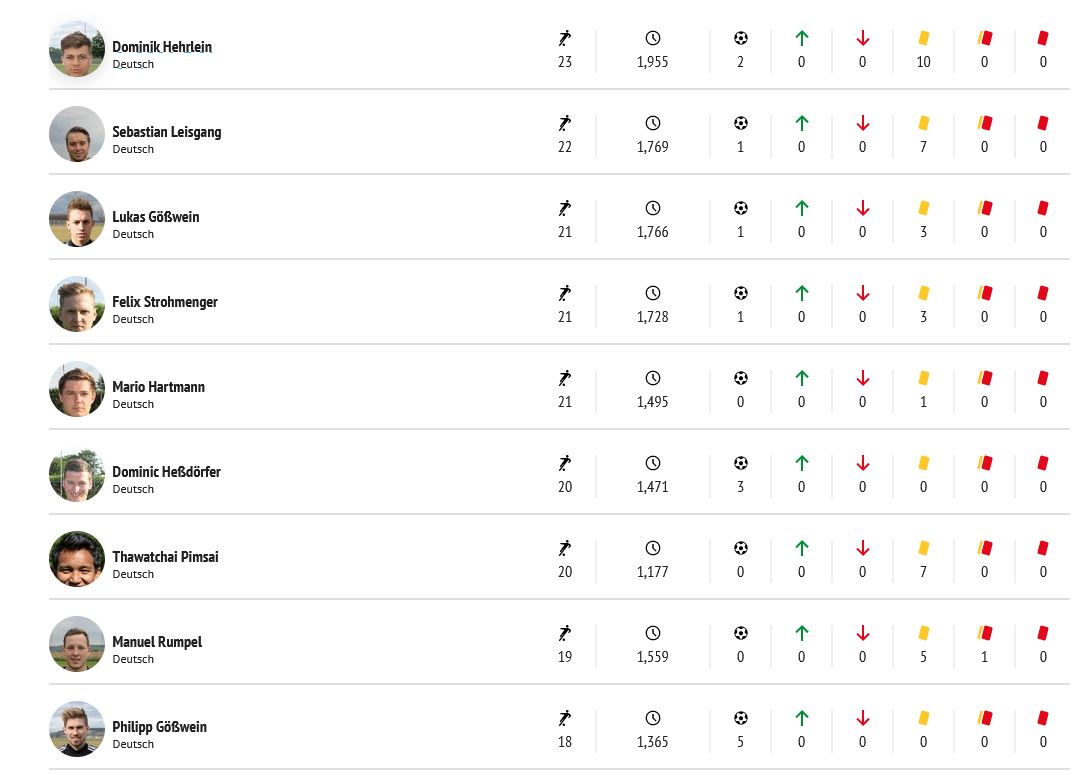The height and width of the screenshot is (775, 1077).
Task: Click Mario Hartmann's player photo
Action: (x=77, y=389)
